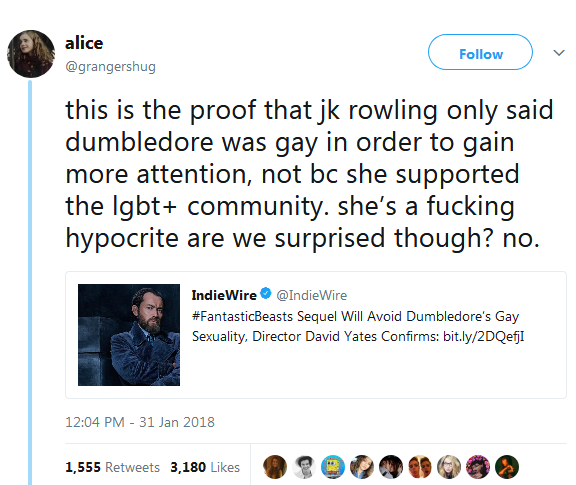Viewport: 576px width, 485px height.
Task: Click the Follow button
Action: click(480, 52)
